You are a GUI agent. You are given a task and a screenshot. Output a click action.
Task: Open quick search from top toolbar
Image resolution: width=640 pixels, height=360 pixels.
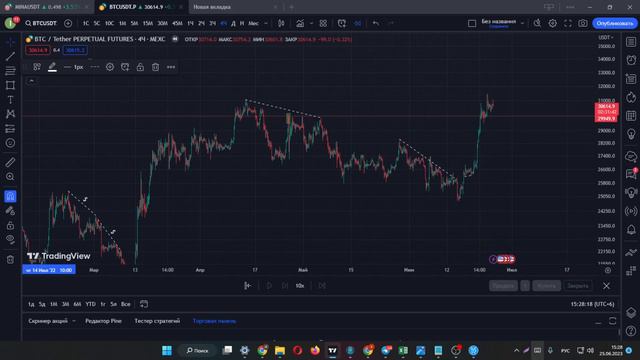tap(537, 23)
